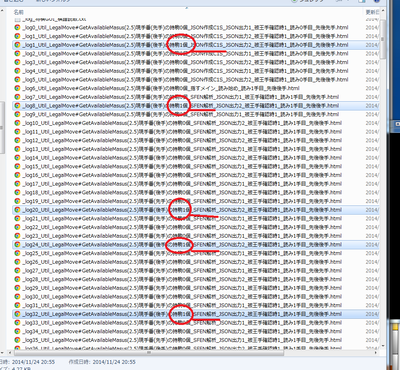Click Chrome icon of _log2 file

tap(17, 53)
